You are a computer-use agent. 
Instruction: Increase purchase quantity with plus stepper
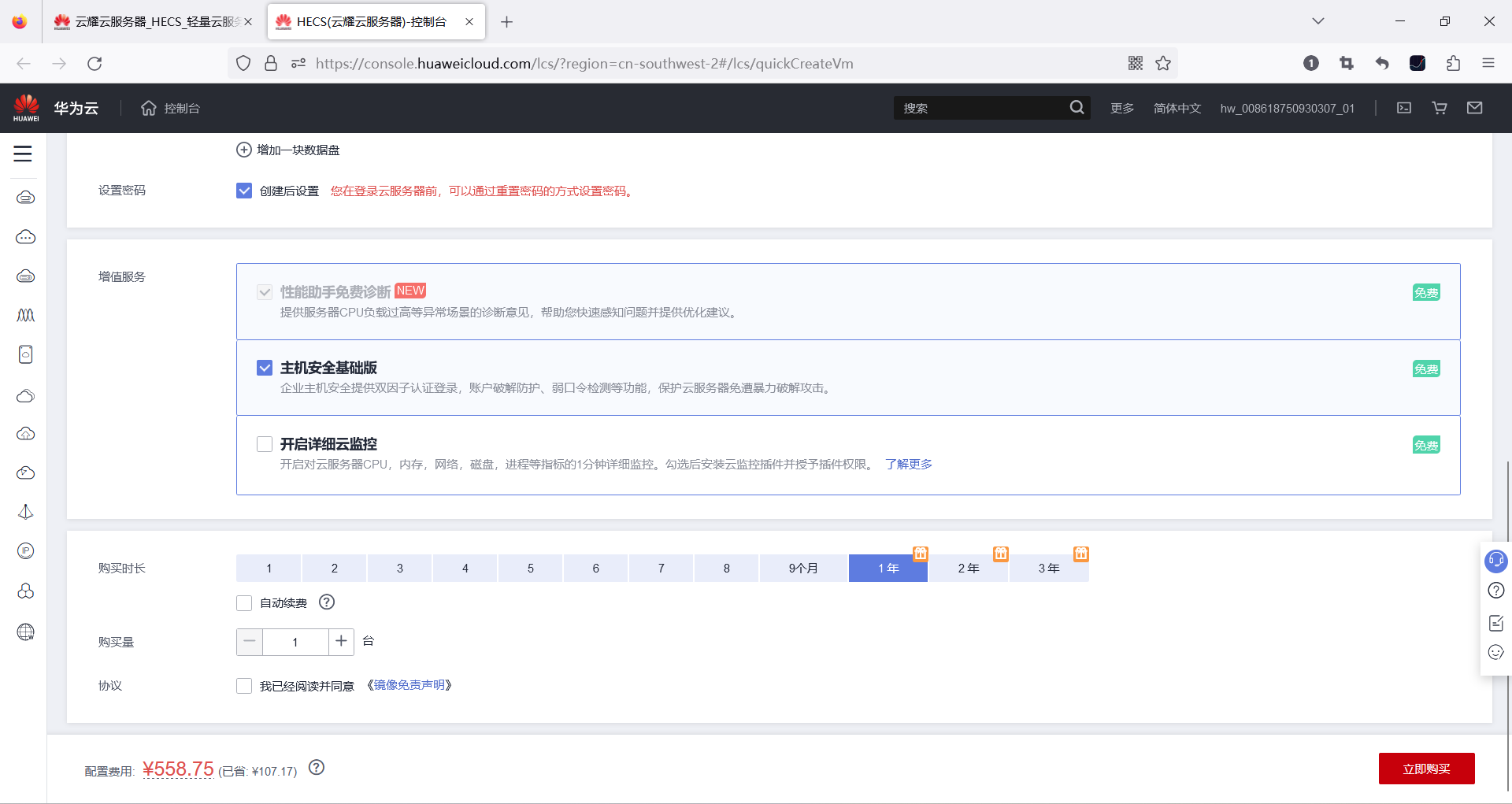[x=341, y=642]
